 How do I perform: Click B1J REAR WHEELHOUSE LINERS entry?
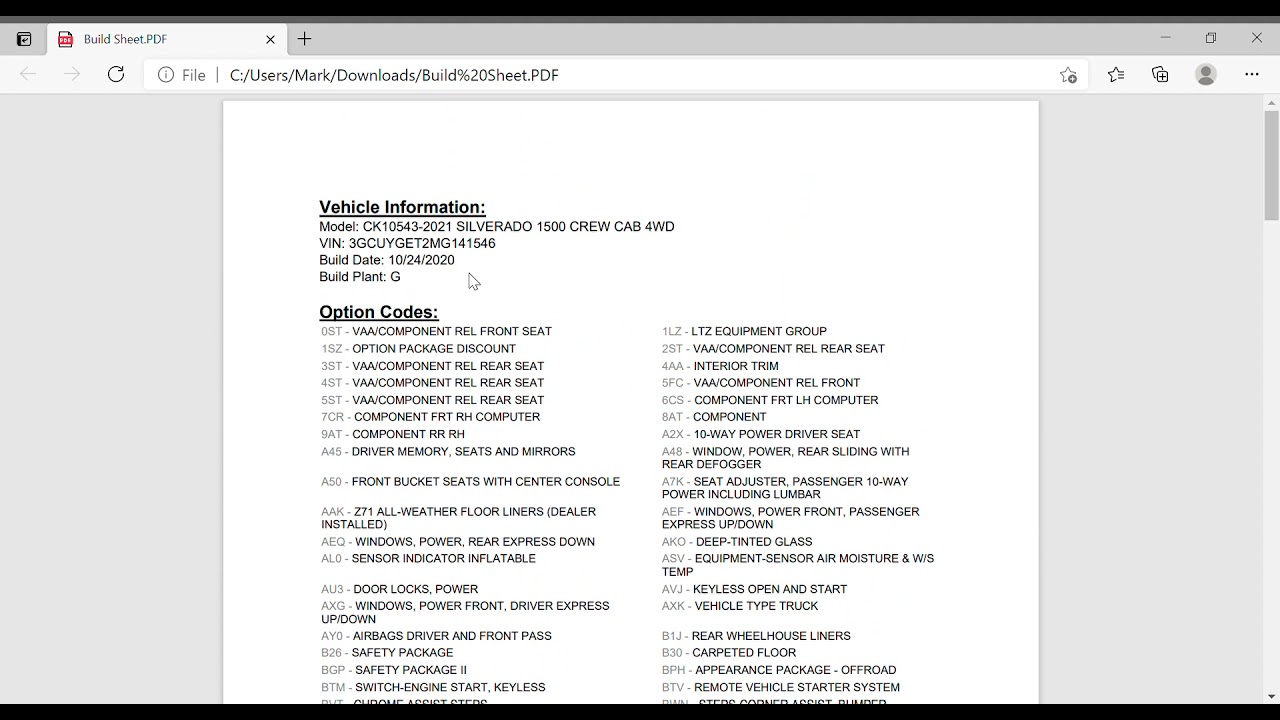click(756, 636)
